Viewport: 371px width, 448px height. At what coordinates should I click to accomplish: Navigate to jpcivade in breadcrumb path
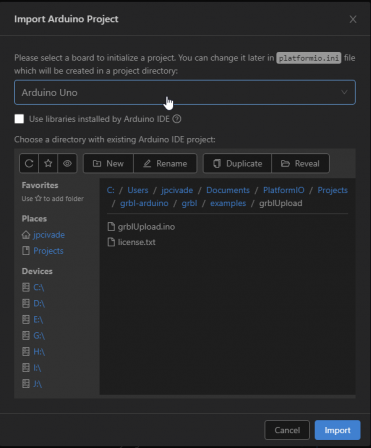177,190
